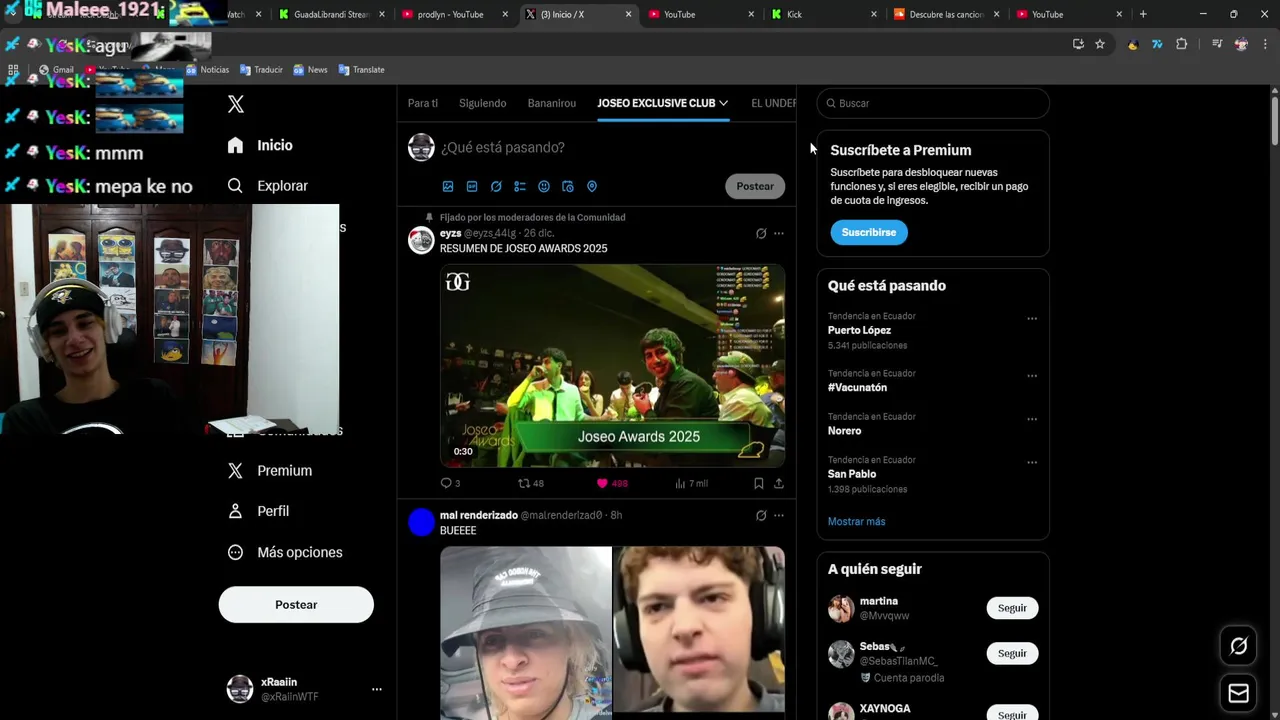
Task: Open Perfil profile in the sidebar
Action: 258,511
